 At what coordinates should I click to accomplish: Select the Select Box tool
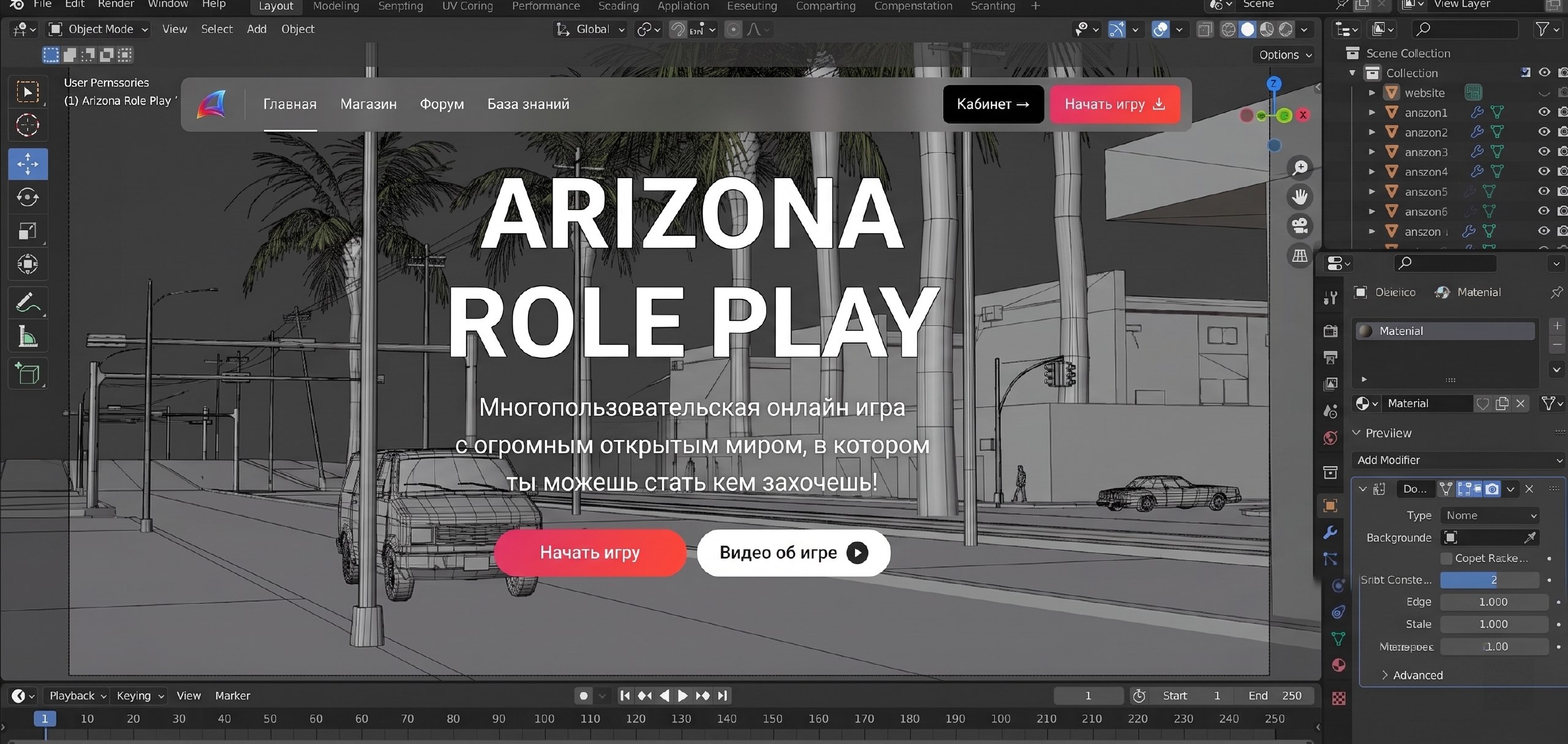tap(28, 92)
